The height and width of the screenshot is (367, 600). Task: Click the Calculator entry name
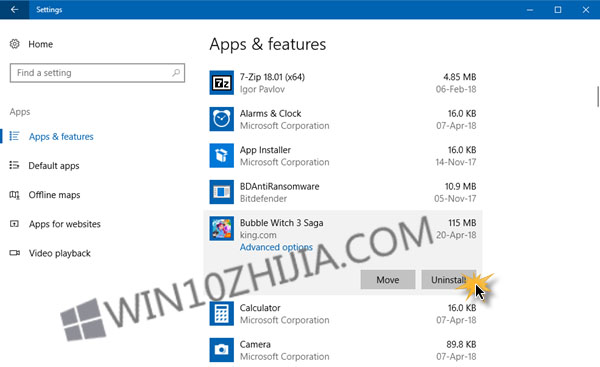[260, 308]
